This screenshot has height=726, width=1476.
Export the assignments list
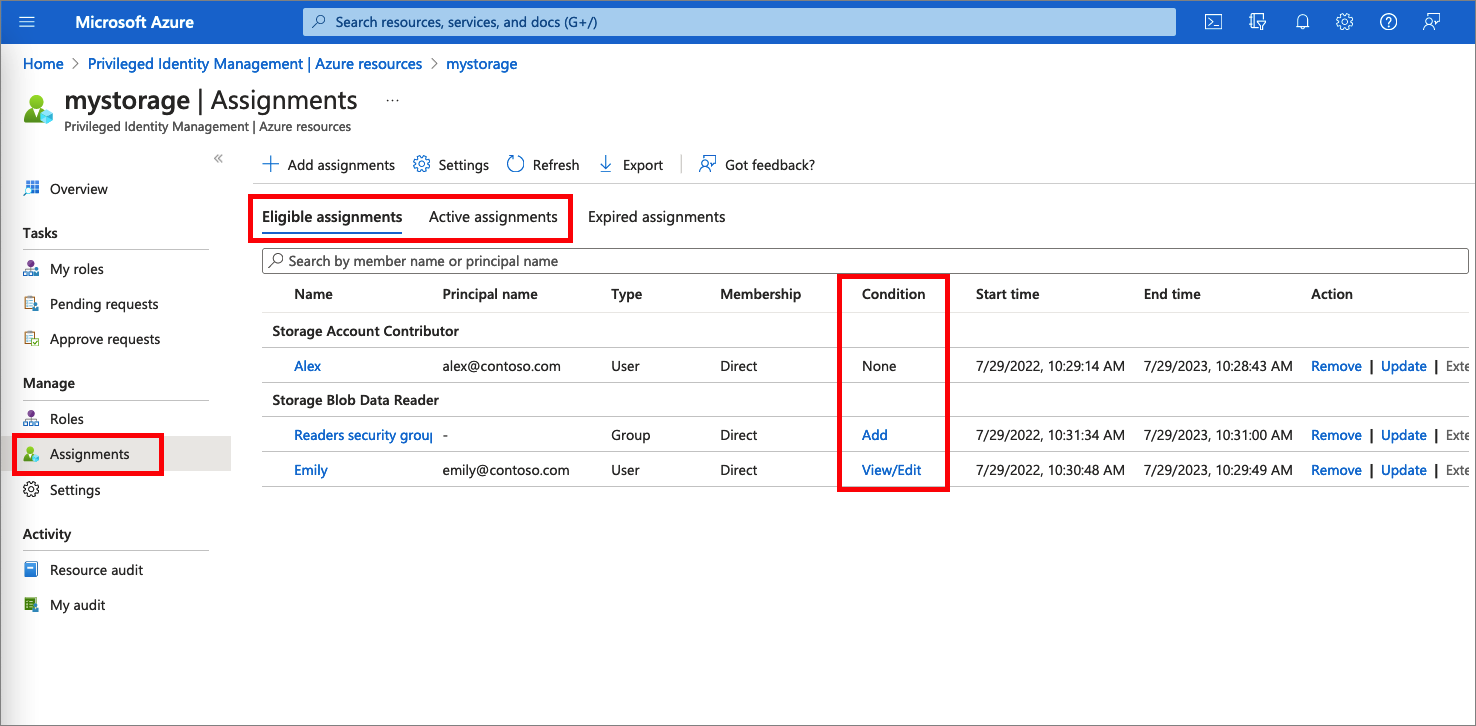click(631, 165)
